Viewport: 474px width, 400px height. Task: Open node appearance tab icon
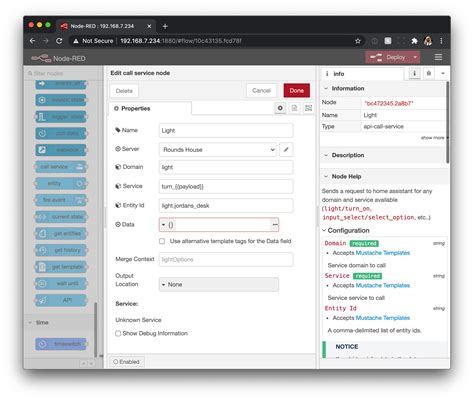[x=309, y=108]
